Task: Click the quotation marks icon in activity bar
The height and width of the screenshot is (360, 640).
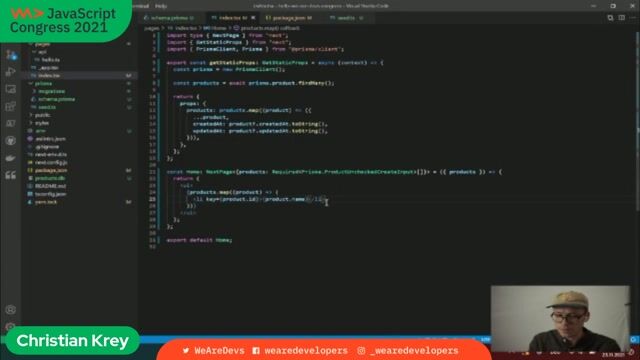Action: [x=11, y=176]
